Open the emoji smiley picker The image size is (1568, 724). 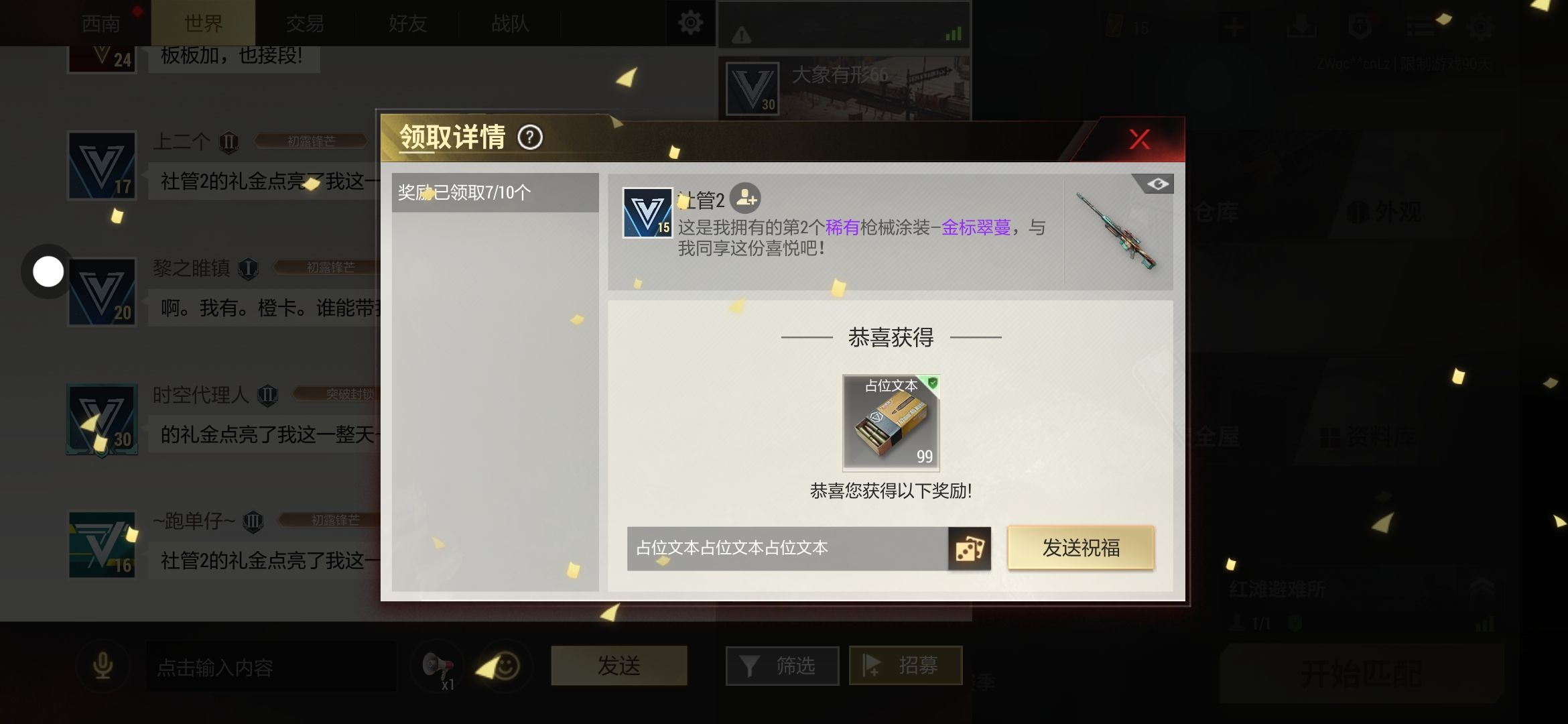[x=506, y=666]
